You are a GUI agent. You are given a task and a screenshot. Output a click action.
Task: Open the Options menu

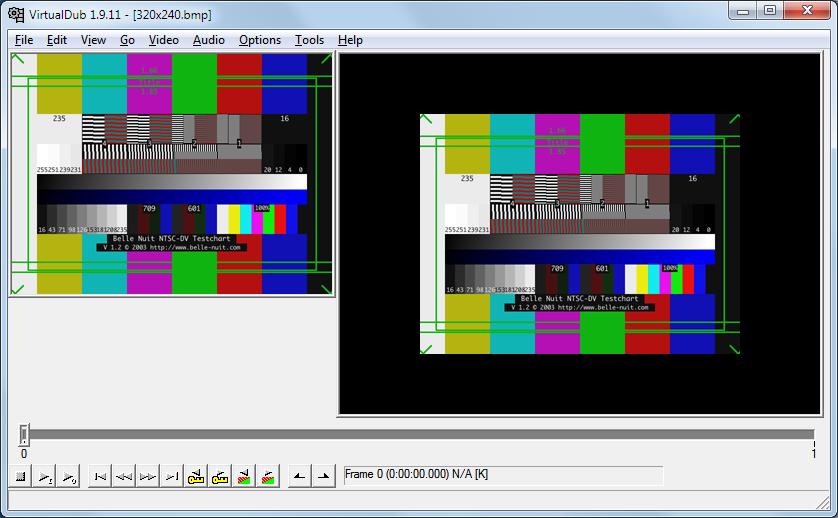(260, 40)
